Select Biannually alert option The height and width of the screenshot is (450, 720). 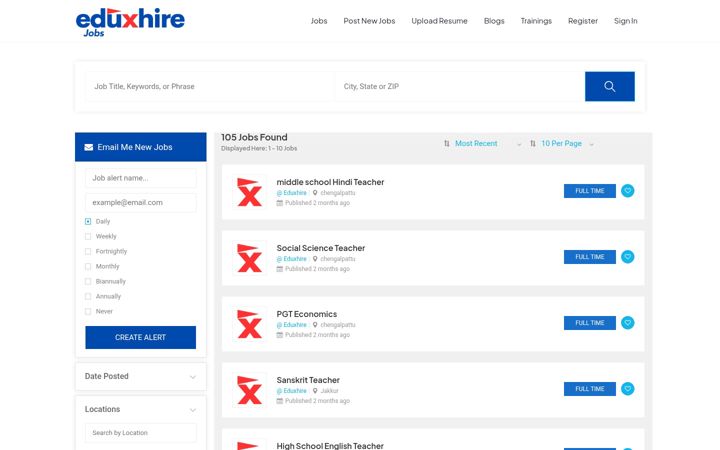tap(88, 281)
